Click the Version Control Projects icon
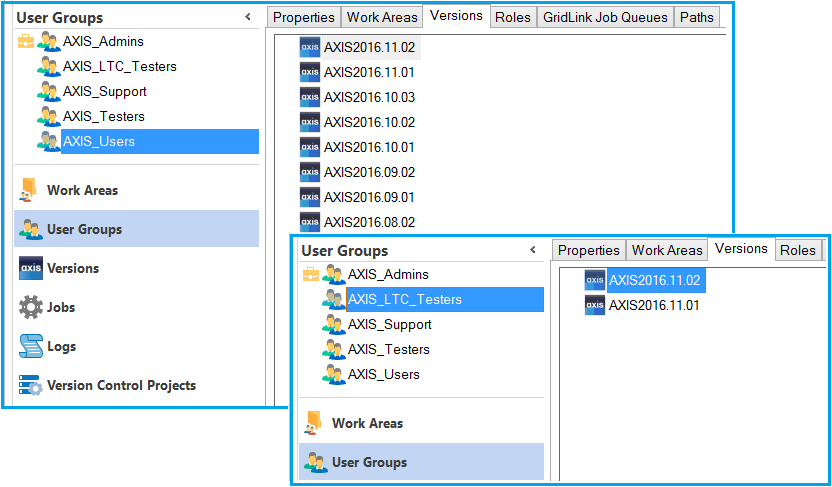The width and height of the screenshot is (832, 487). click(x=30, y=385)
